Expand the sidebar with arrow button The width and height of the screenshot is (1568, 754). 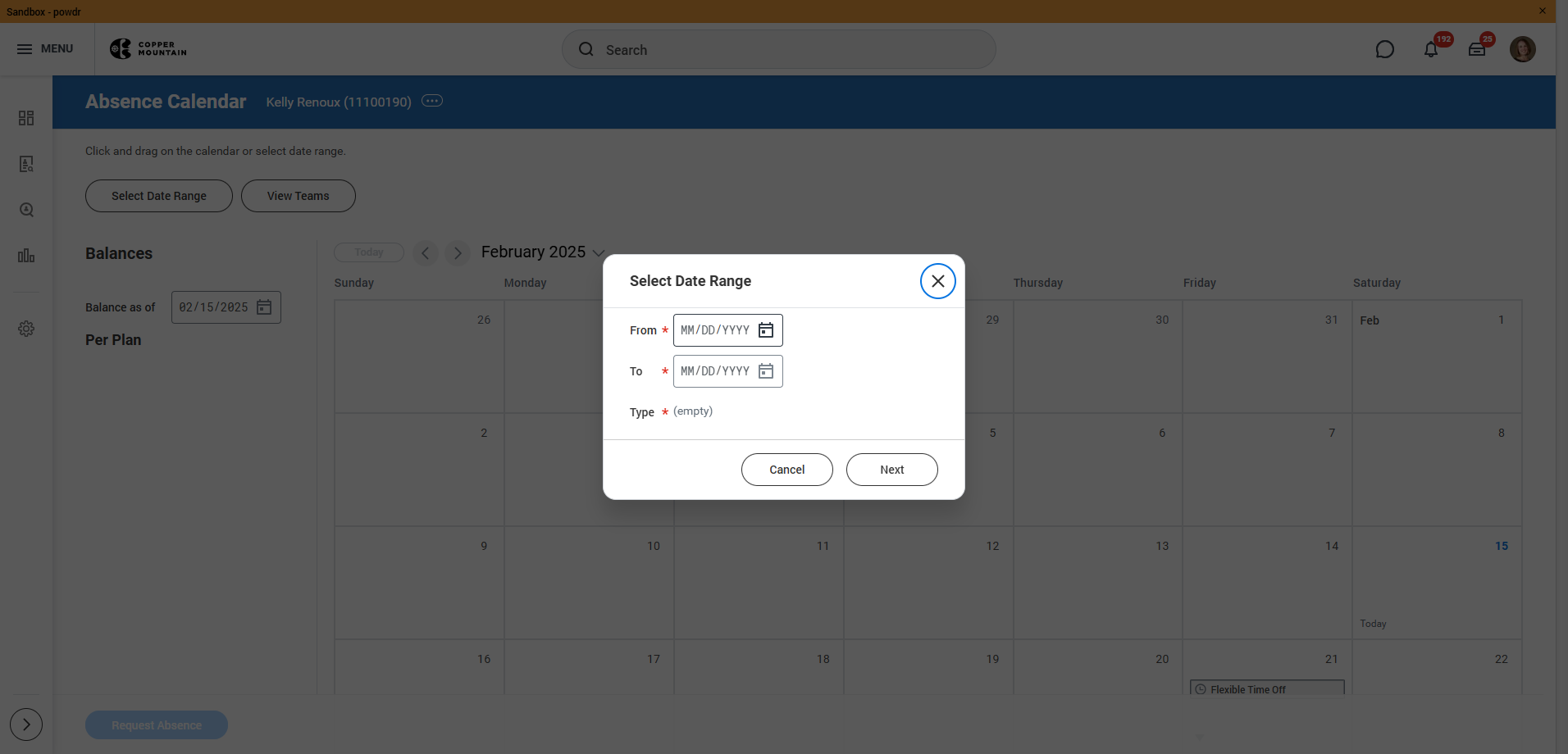click(26, 724)
